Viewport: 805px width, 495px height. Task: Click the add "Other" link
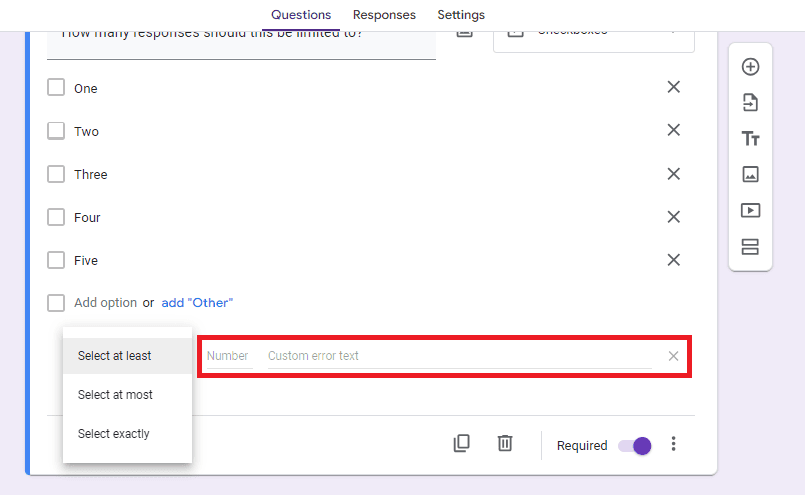197,303
